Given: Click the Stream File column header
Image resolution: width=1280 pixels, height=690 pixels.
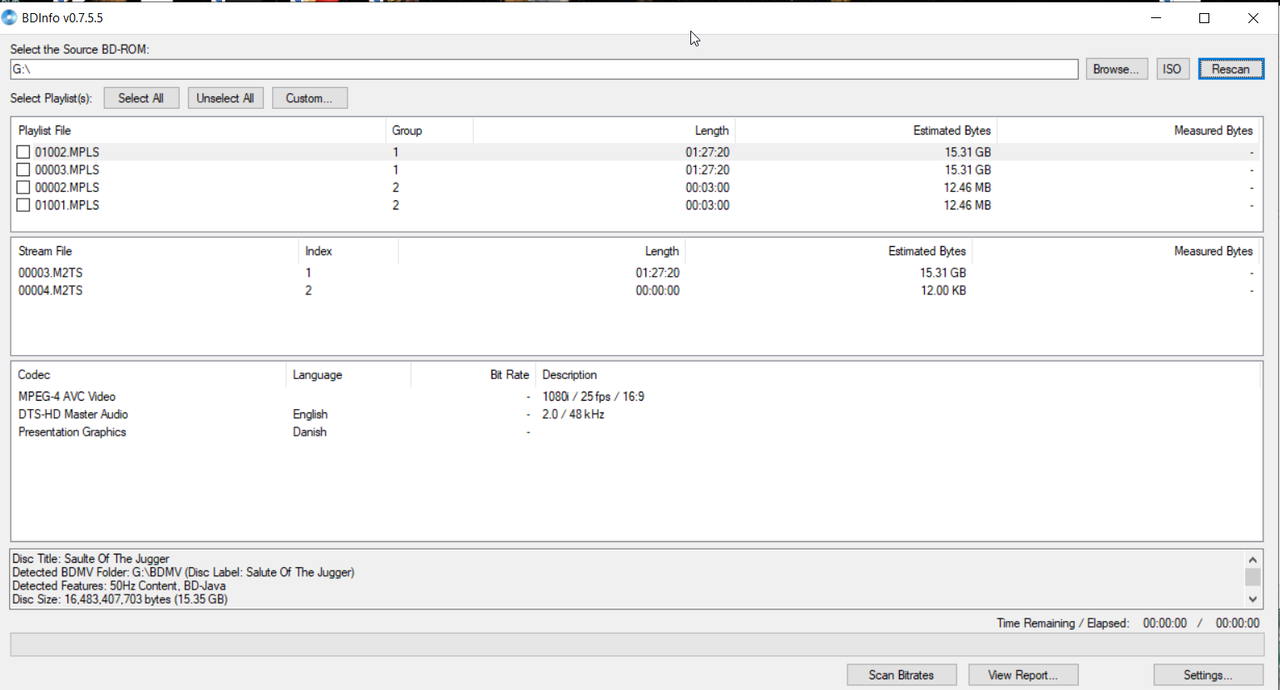Looking at the screenshot, I should (155, 251).
